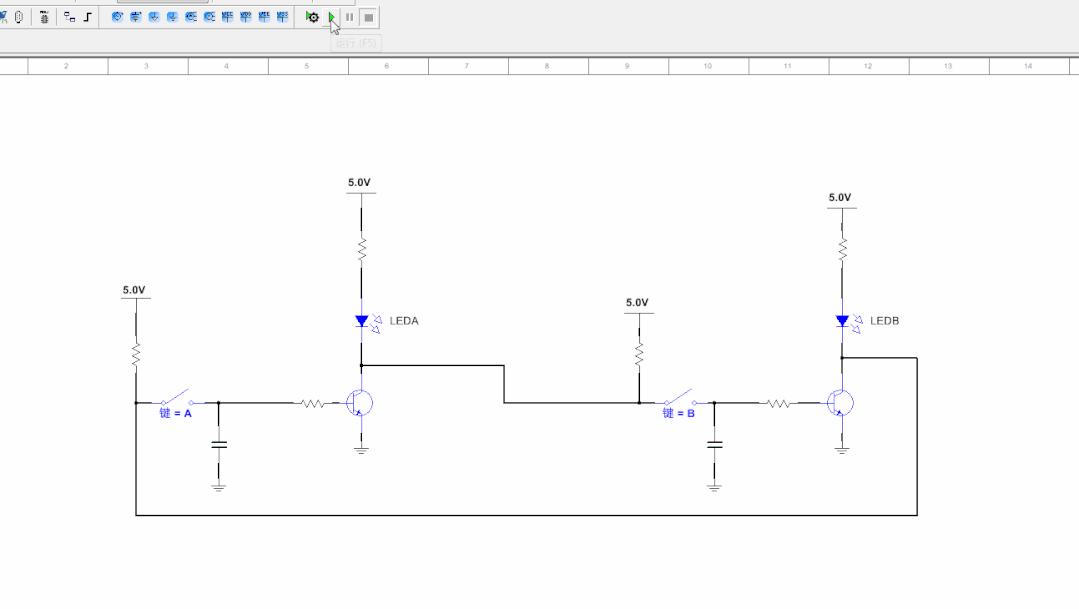Click the hierarchy blocks toolbar icon
Viewport: 1079px width, 609px height.
coord(69,17)
